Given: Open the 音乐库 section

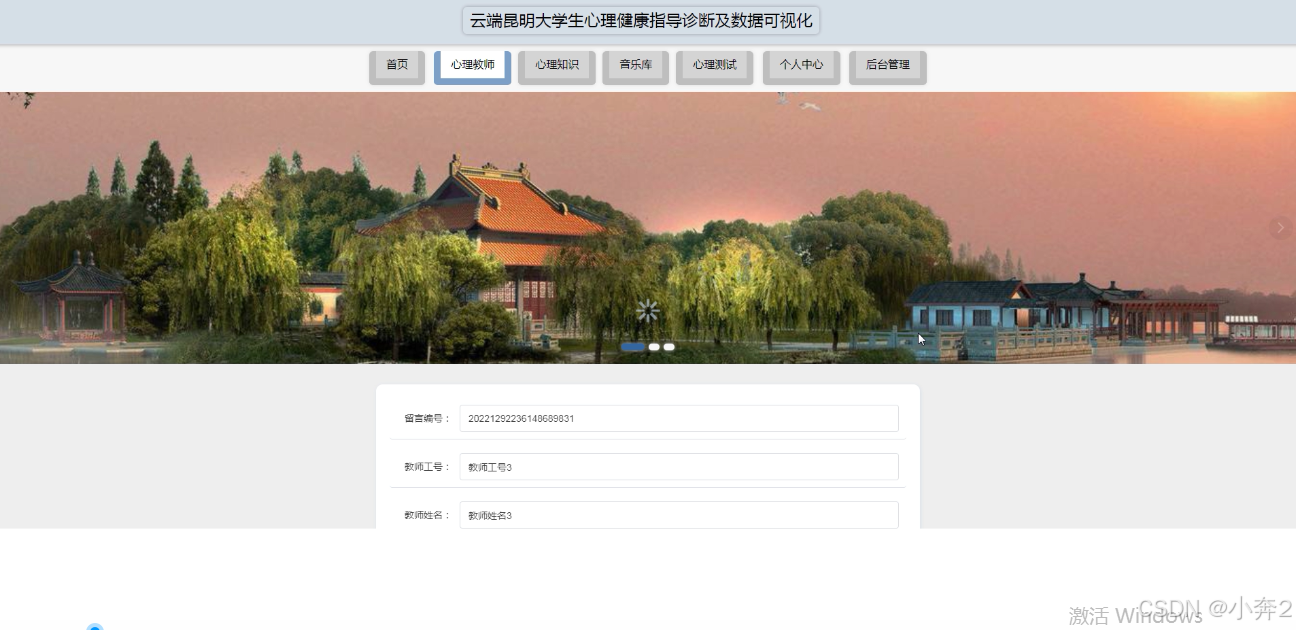Looking at the screenshot, I should point(635,66).
